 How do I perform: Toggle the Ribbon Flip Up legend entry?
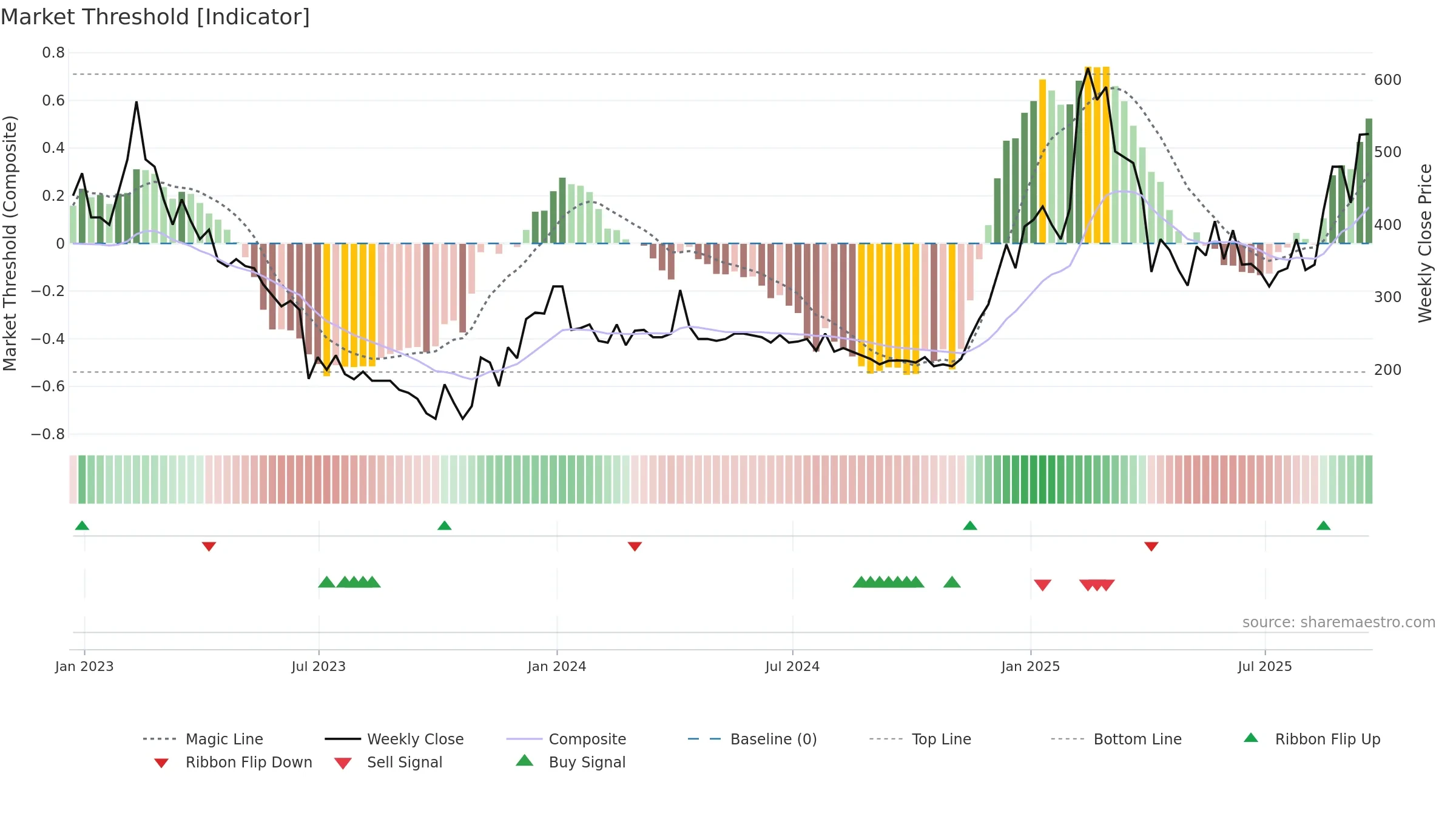pyautogui.click(x=1312, y=739)
